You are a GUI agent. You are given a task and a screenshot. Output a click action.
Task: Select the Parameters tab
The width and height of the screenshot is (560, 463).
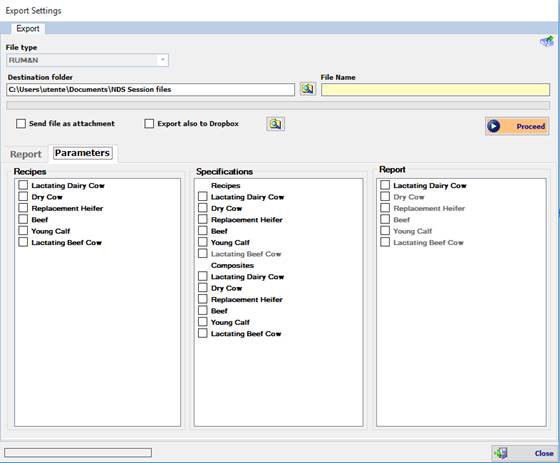point(82,153)
